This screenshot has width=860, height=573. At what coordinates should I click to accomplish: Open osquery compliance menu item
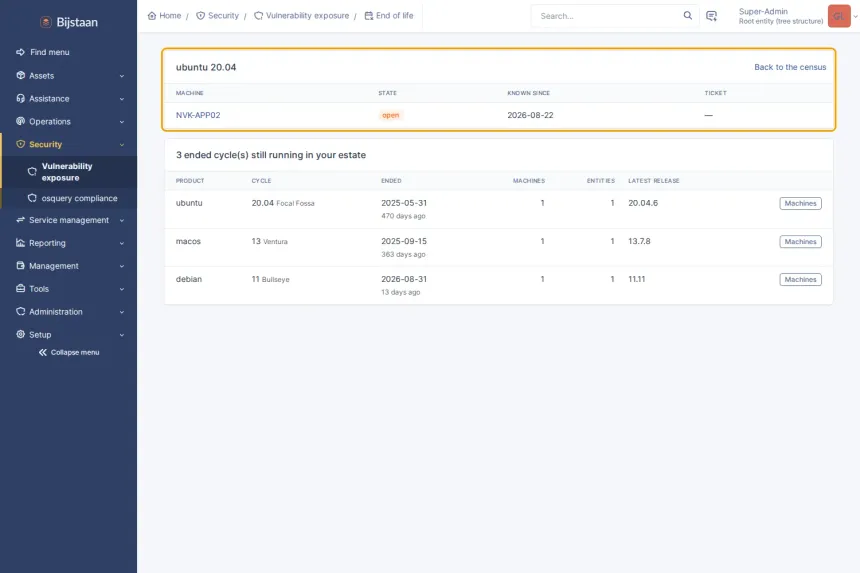tap(69, 198)
